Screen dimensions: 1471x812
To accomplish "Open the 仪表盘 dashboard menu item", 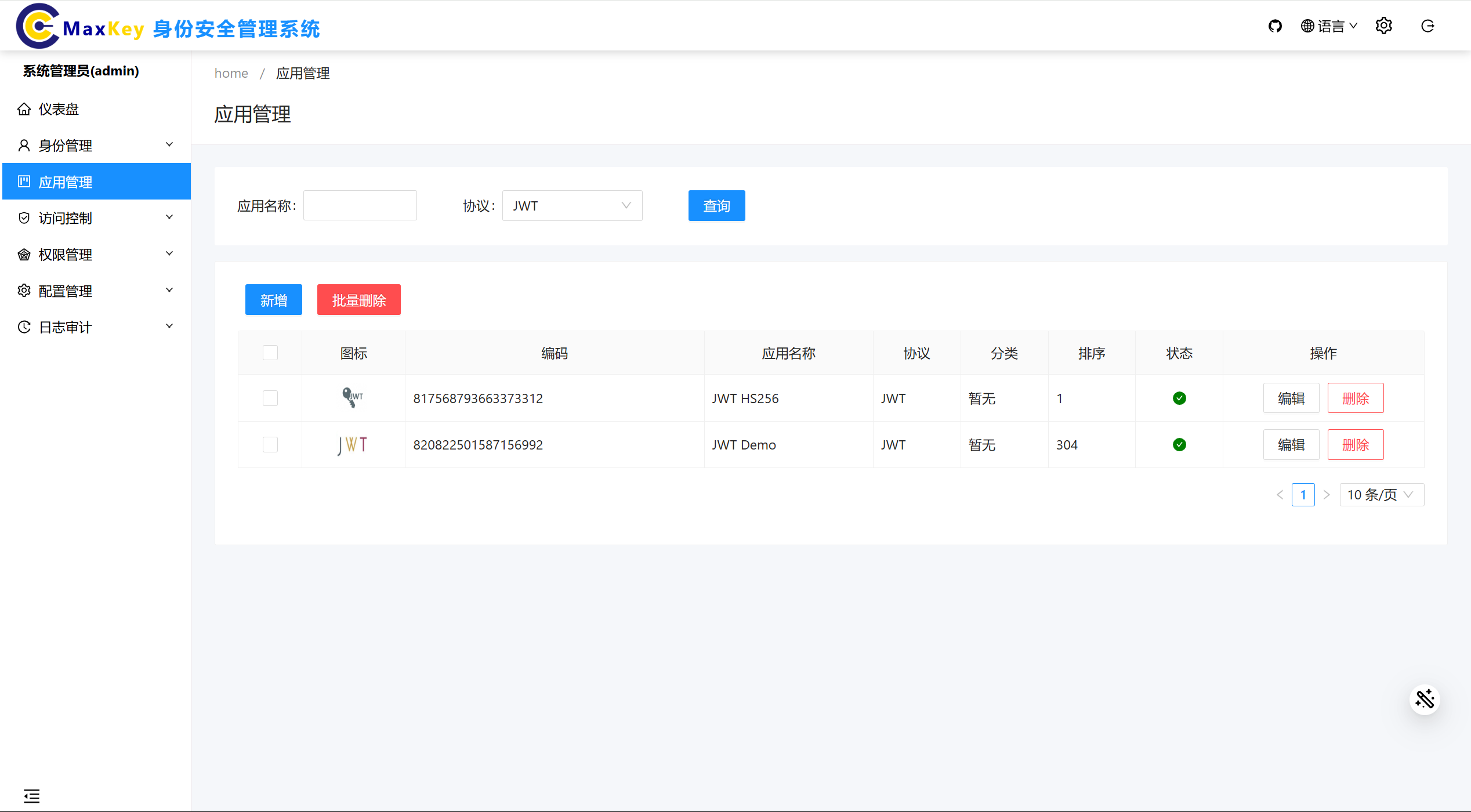I will [58, 109].
